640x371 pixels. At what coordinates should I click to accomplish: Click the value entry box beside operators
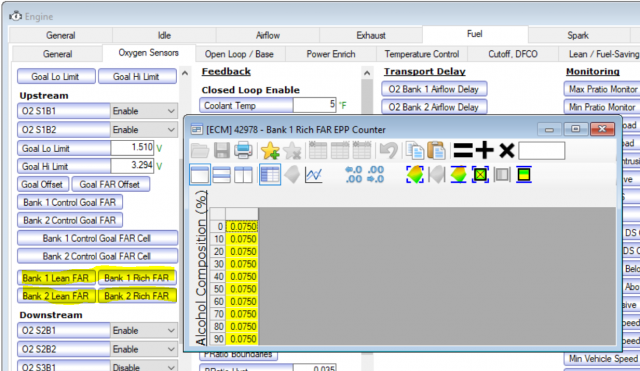(541, 151)
